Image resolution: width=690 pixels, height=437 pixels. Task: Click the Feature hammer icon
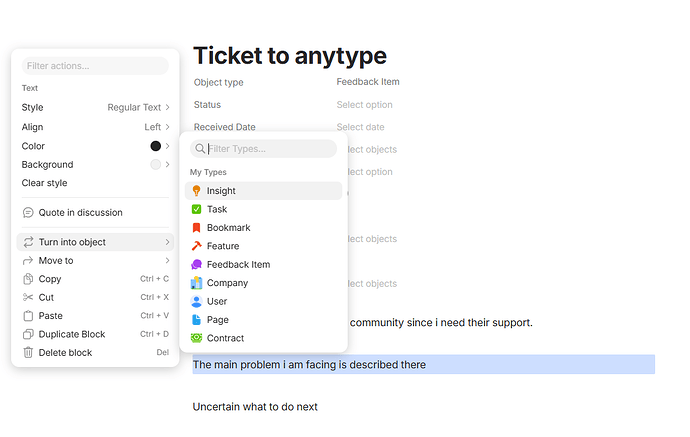click(196, 246)
